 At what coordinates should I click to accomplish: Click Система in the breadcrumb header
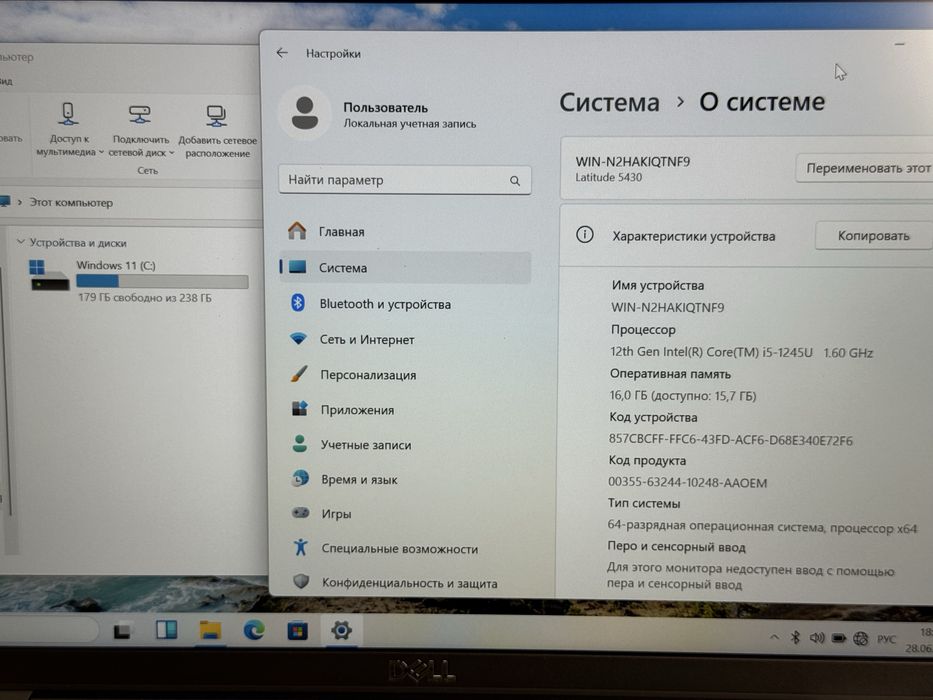[x=609, y=103]
